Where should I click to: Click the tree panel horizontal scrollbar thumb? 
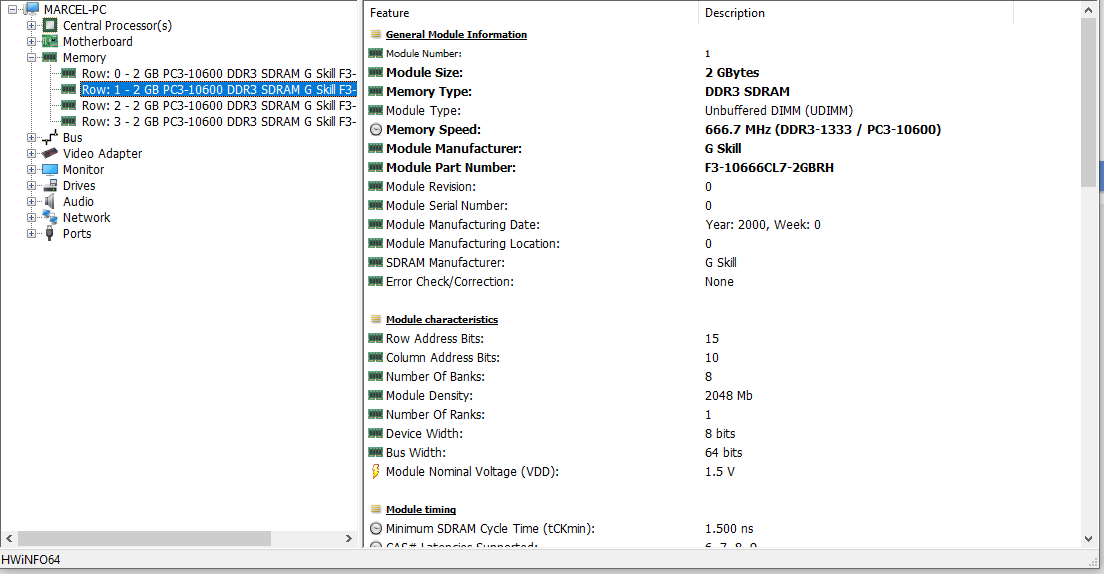[144, 538]
